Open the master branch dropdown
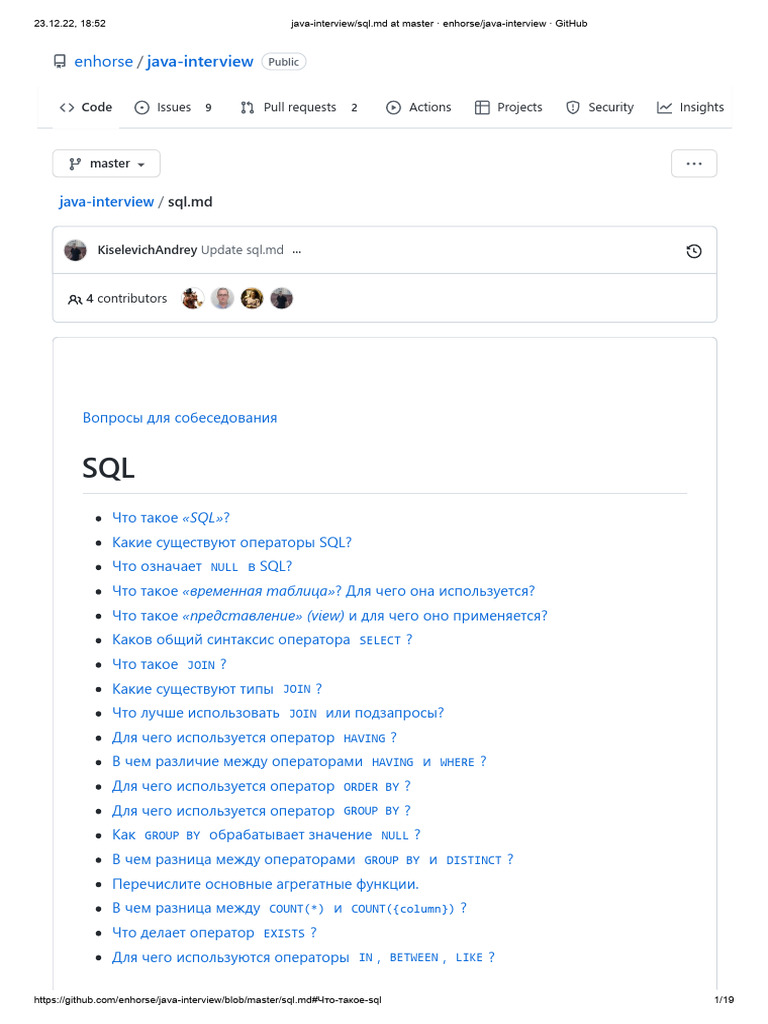This screenshot has width=768, height=1024. 106,164
